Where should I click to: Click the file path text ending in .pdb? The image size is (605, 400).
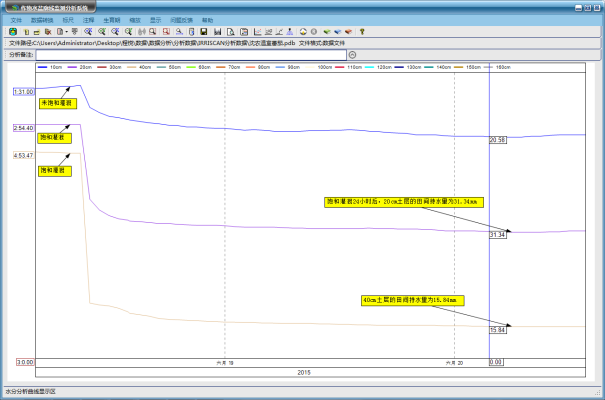point(152,43)
